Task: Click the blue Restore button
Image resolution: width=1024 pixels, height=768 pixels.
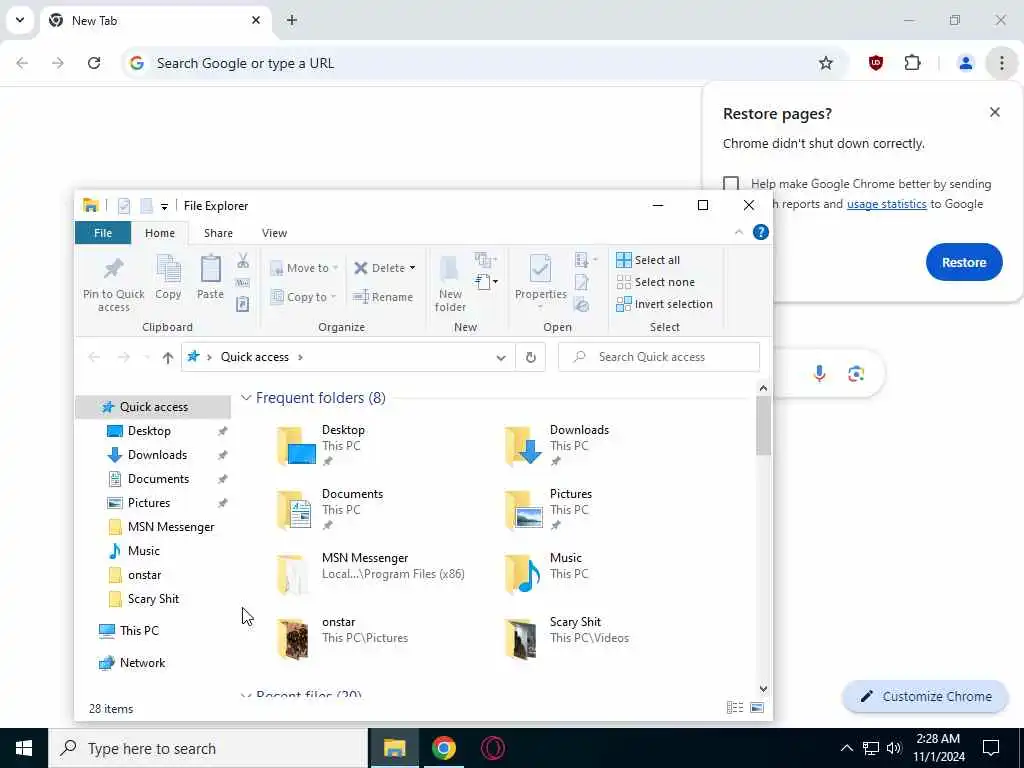Action: (964, 263)
